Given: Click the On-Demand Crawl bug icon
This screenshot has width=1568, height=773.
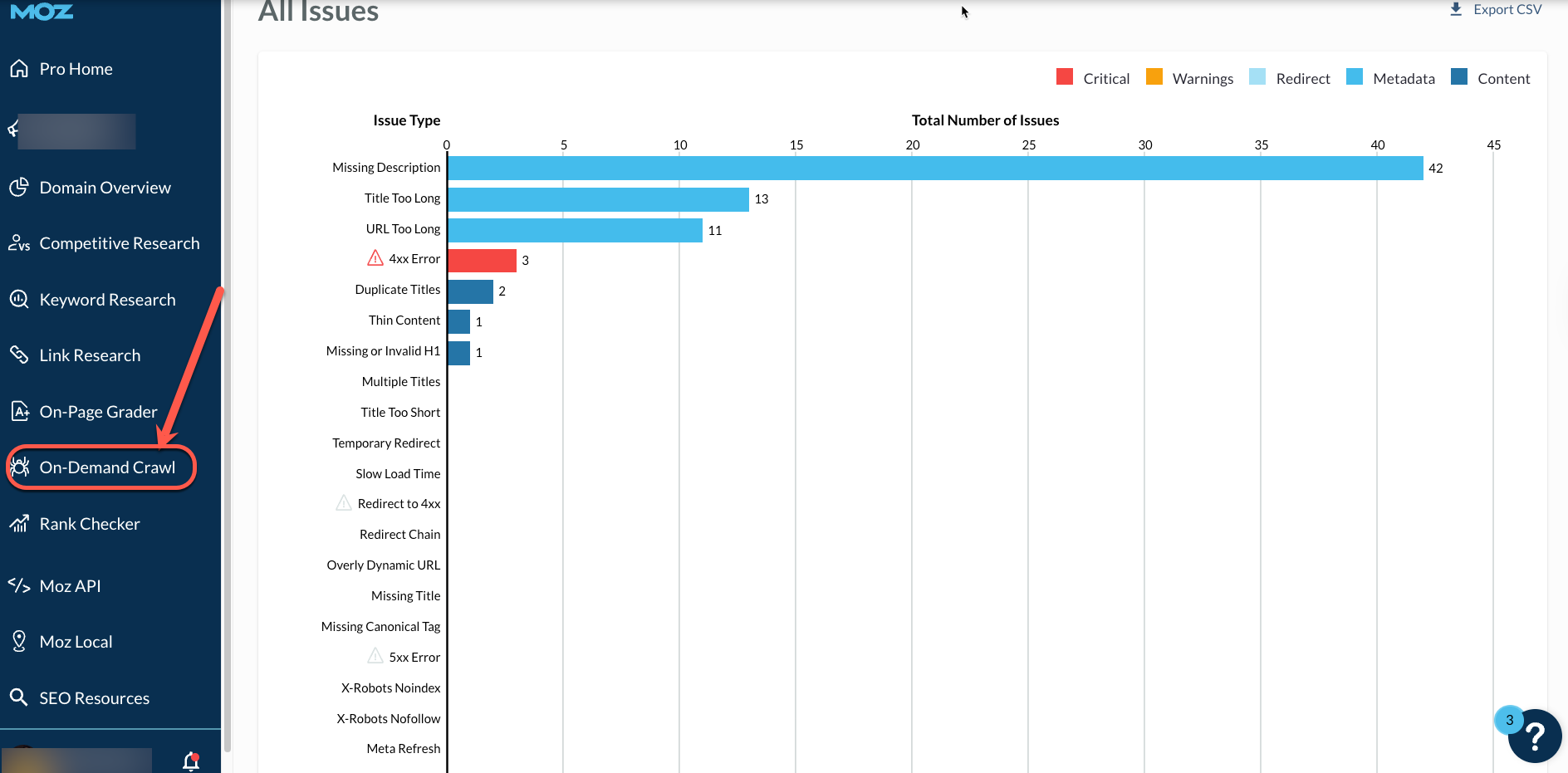Looking at the screenshot, I should (x=20, y=467).
